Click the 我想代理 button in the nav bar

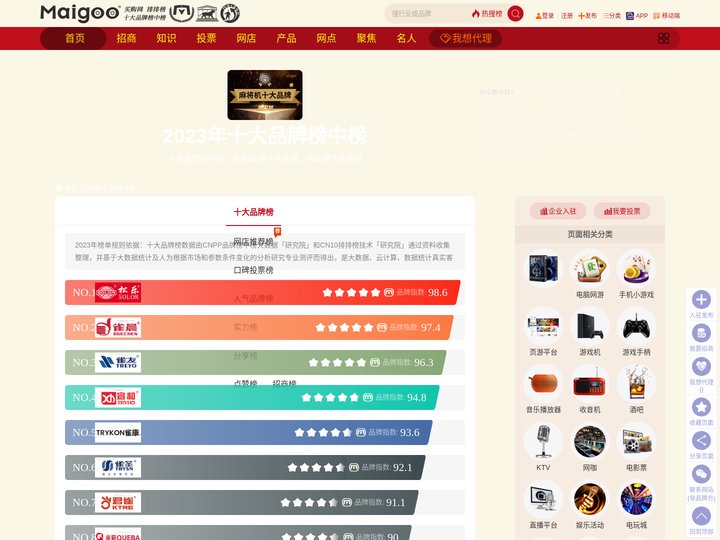pyautogui.click(x=465, y=38)
